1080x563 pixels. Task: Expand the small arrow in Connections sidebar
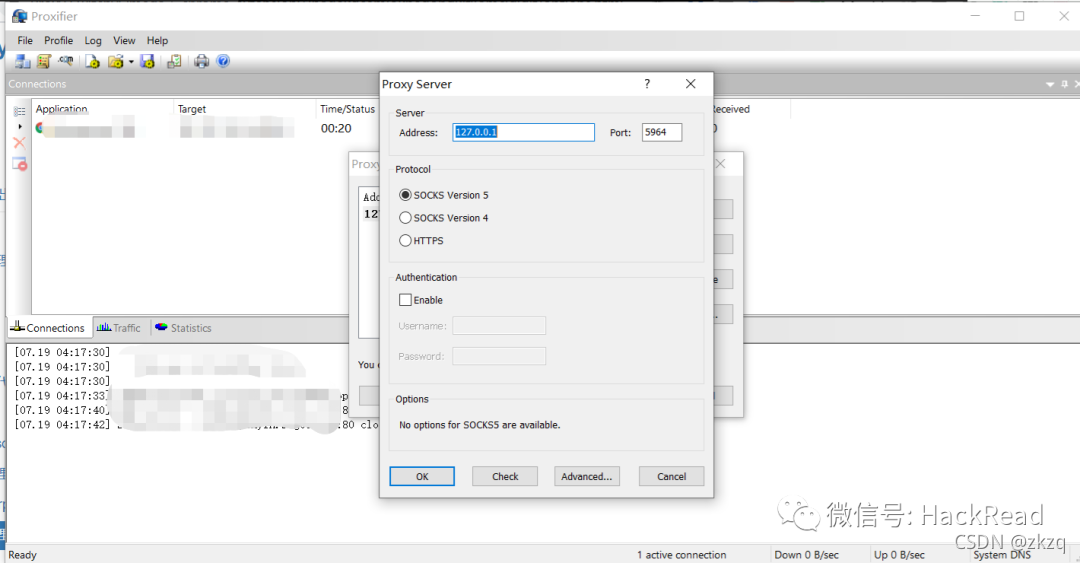[19, 127]
